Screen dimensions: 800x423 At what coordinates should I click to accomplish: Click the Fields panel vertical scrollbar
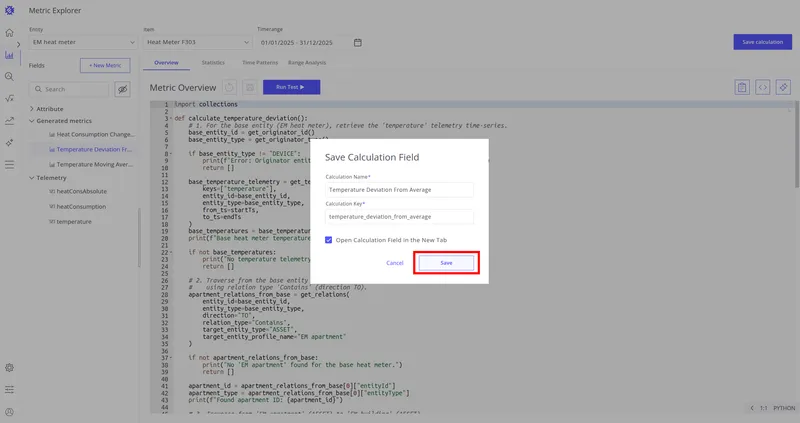[139, 238]
